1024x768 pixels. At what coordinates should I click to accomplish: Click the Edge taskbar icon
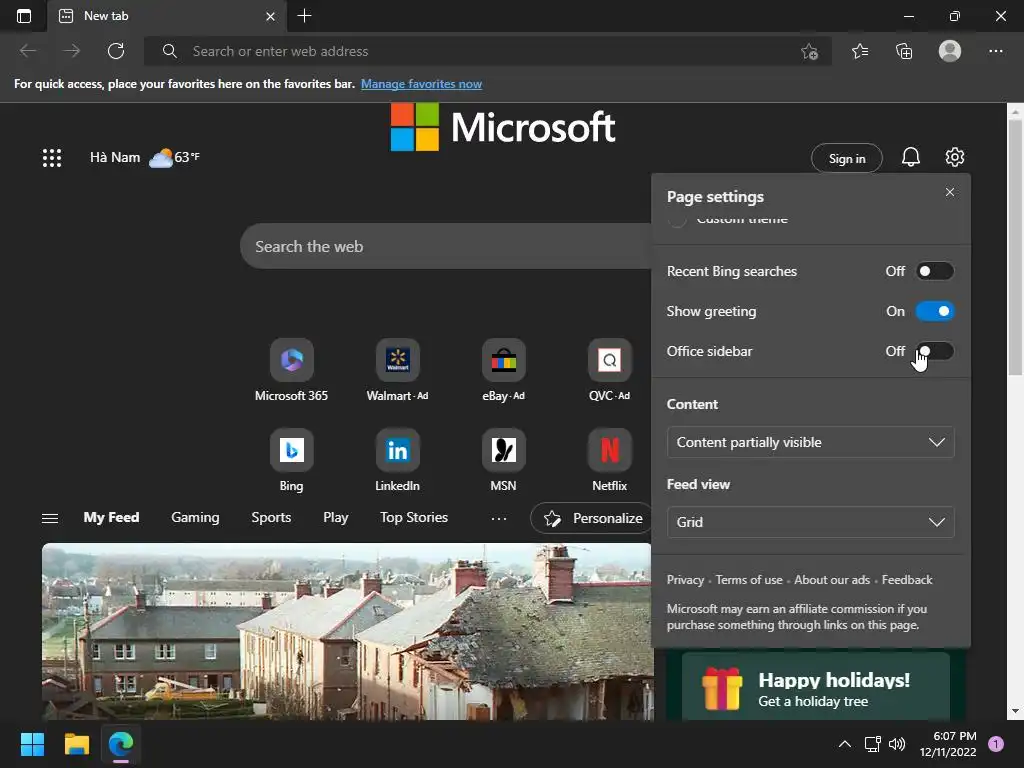121,744
